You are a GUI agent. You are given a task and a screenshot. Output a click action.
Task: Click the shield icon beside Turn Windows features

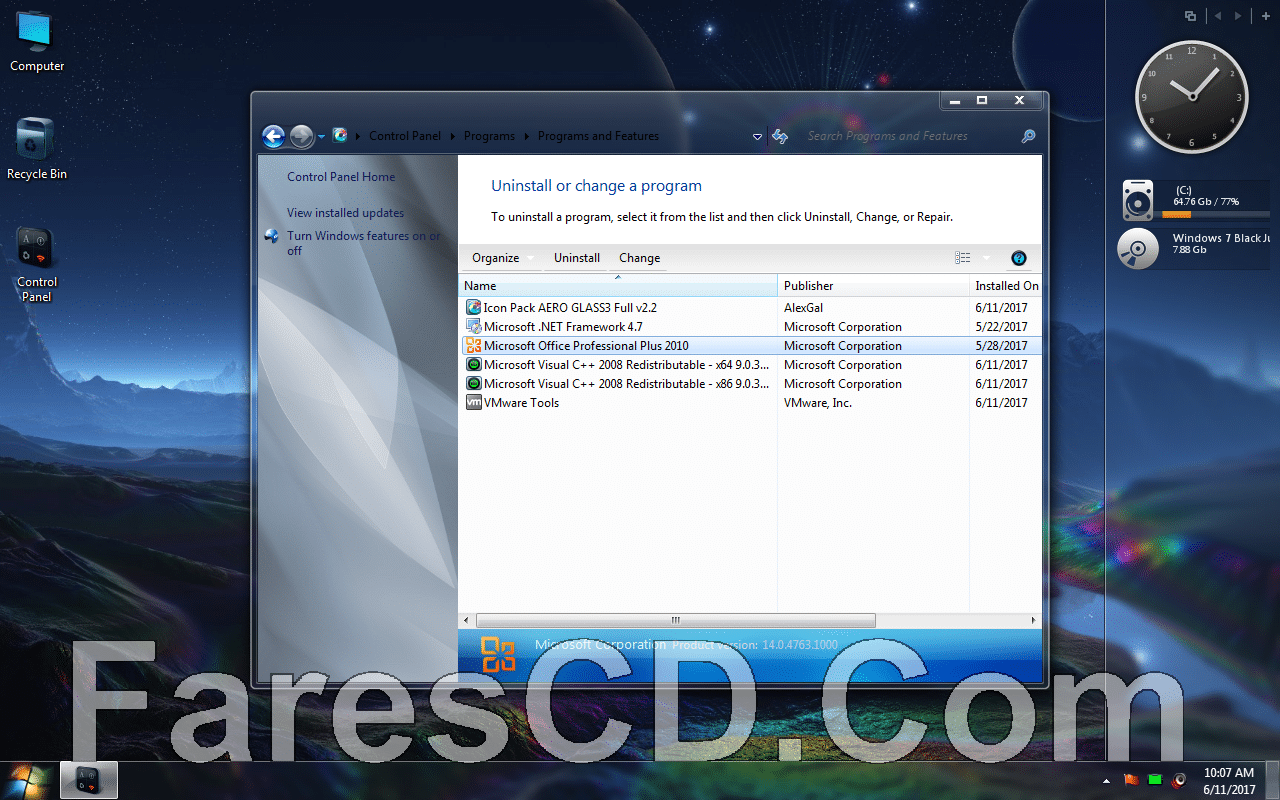tap(272, 236)
